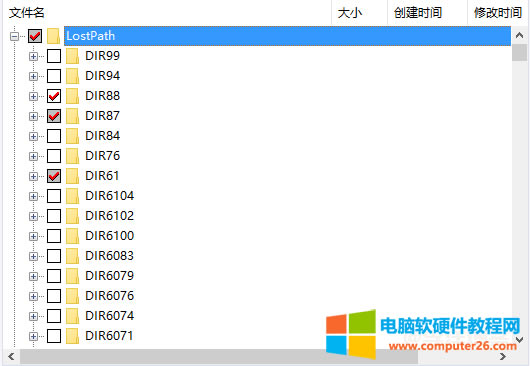Expand the DIR6104 tree node

point(33,196)
